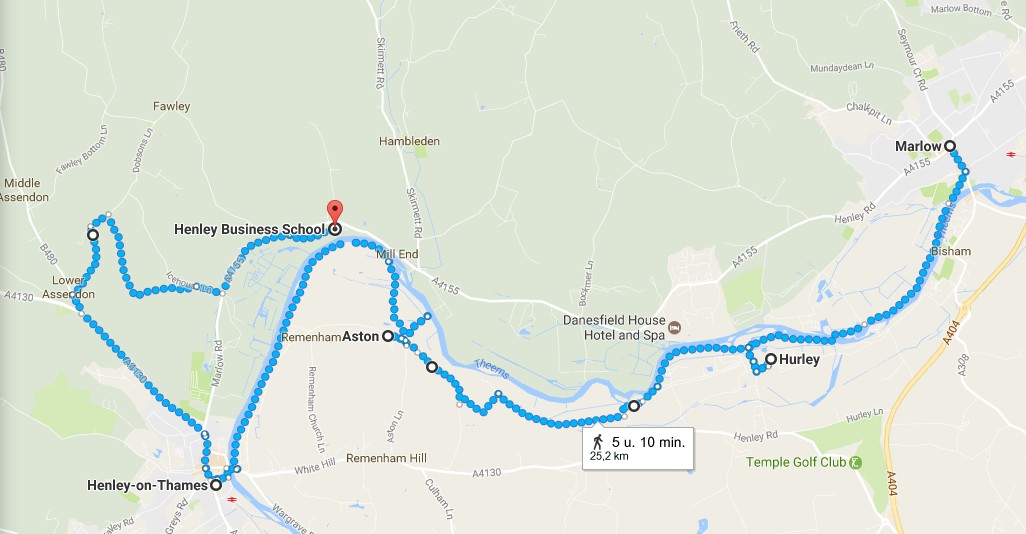This screenshot has height=534, width=1026.
Task: Click the Temple Golf Club golf icon
Action: coord(855,463)
